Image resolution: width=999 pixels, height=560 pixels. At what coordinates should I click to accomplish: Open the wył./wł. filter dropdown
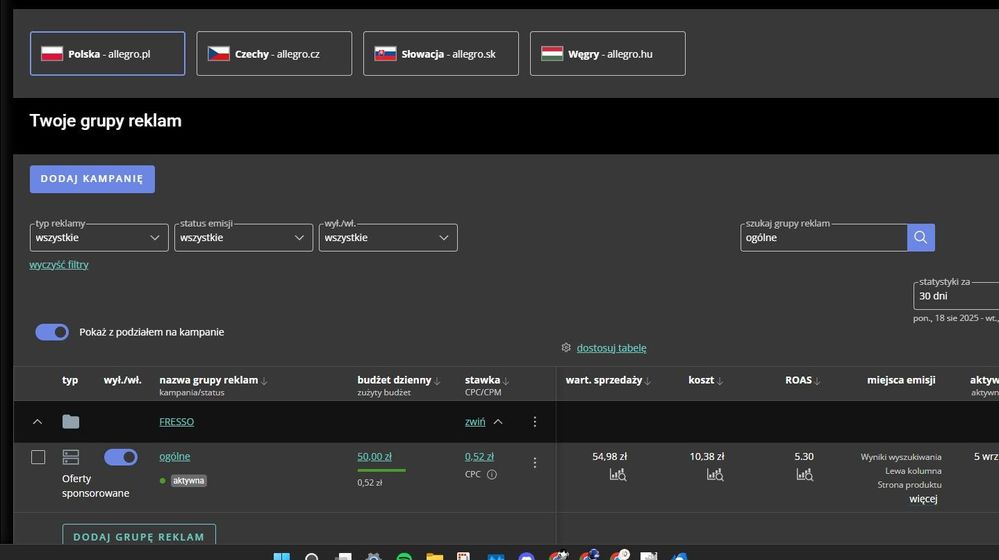(x=388, y=238)
